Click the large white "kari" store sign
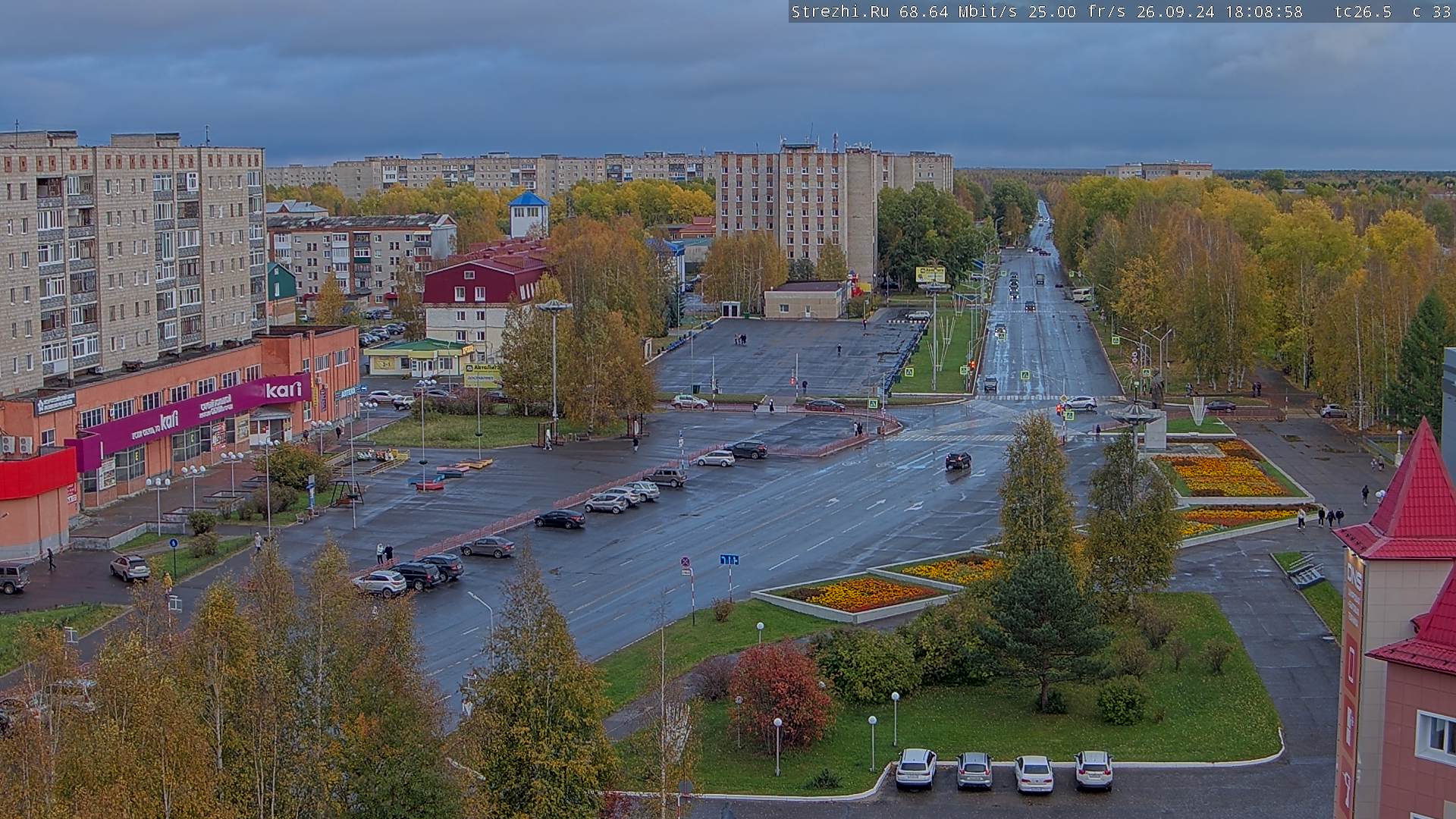 tap(284, 390)
